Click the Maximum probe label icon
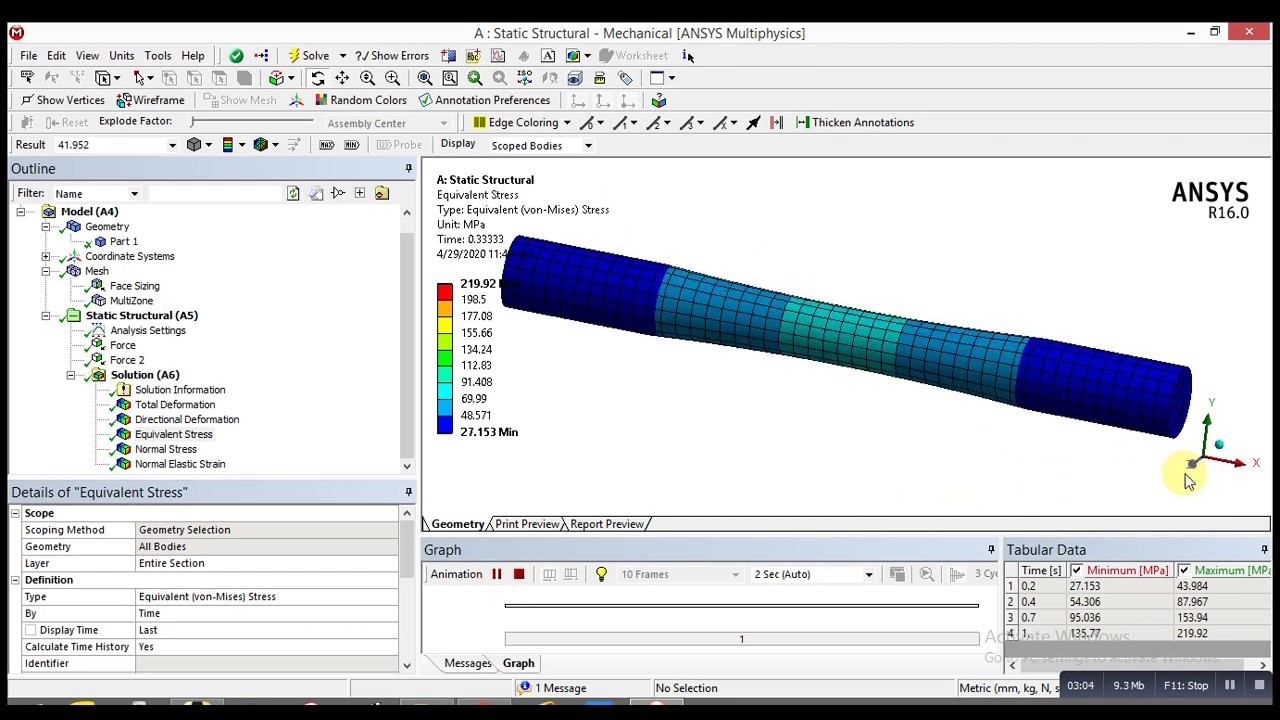The height and width of the screenshot is (720, 1280). [326, 145]
